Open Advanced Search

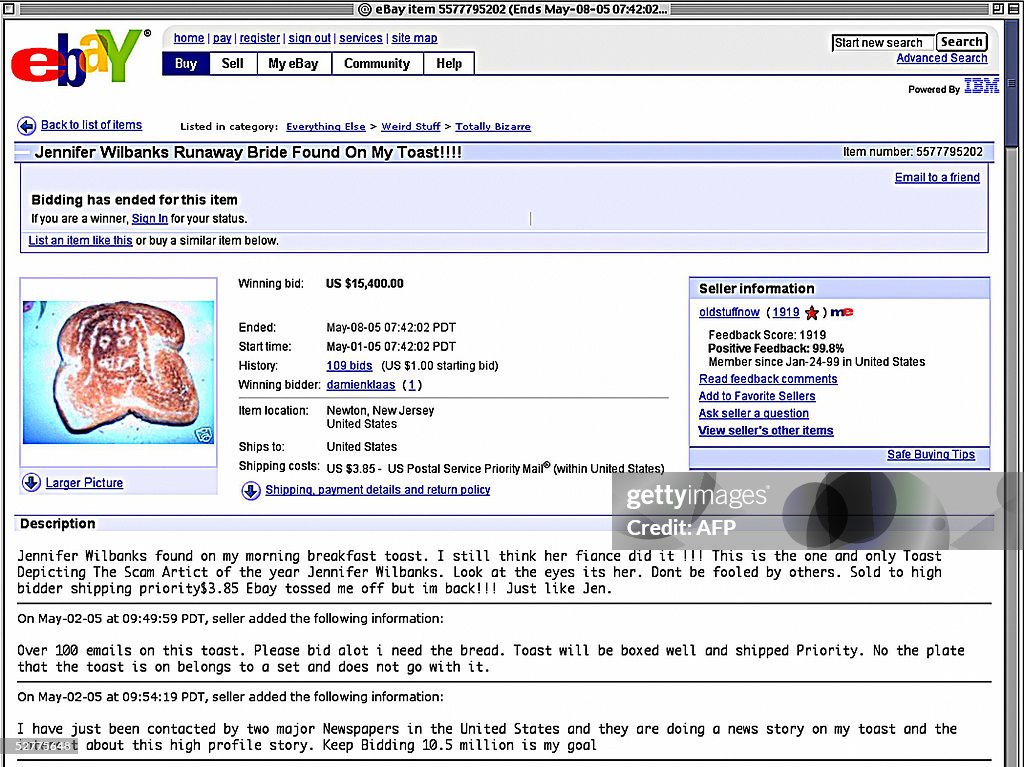click(x=942, y=58)
